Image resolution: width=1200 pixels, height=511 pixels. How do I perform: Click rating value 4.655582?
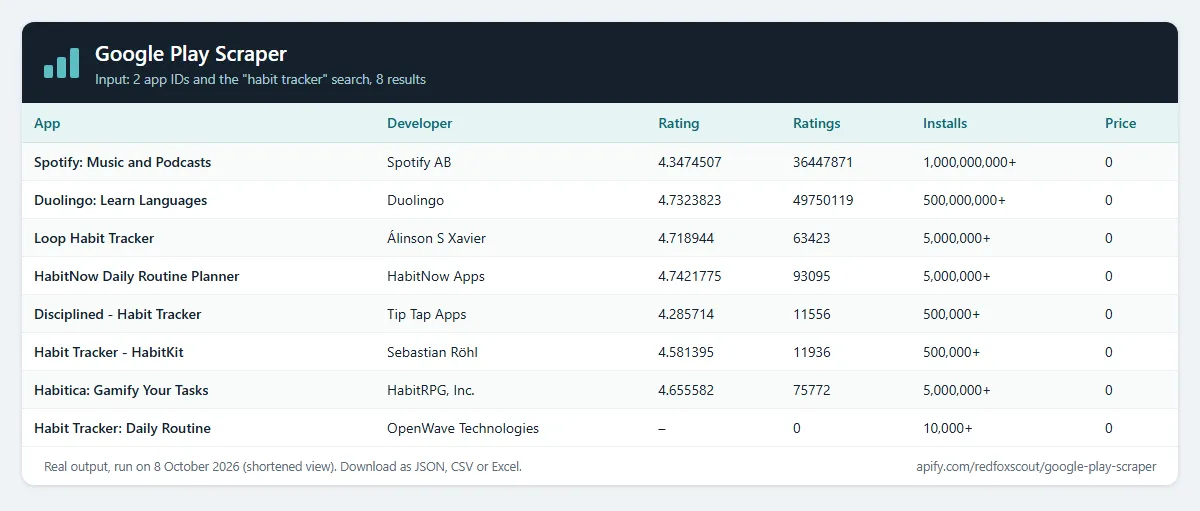[686, 390]
